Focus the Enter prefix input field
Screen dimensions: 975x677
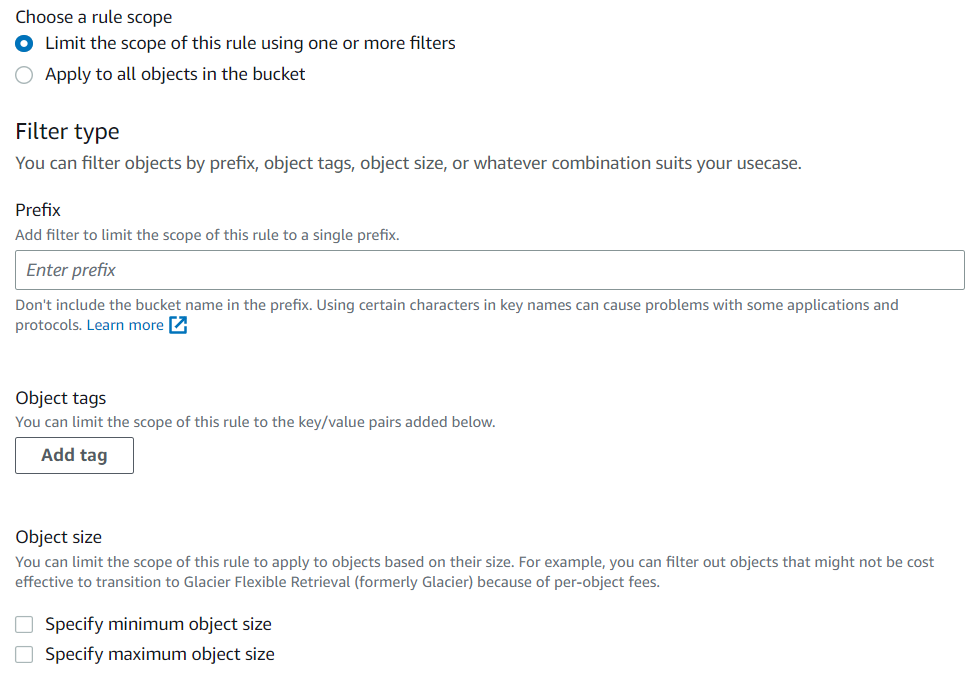[490, 270]
